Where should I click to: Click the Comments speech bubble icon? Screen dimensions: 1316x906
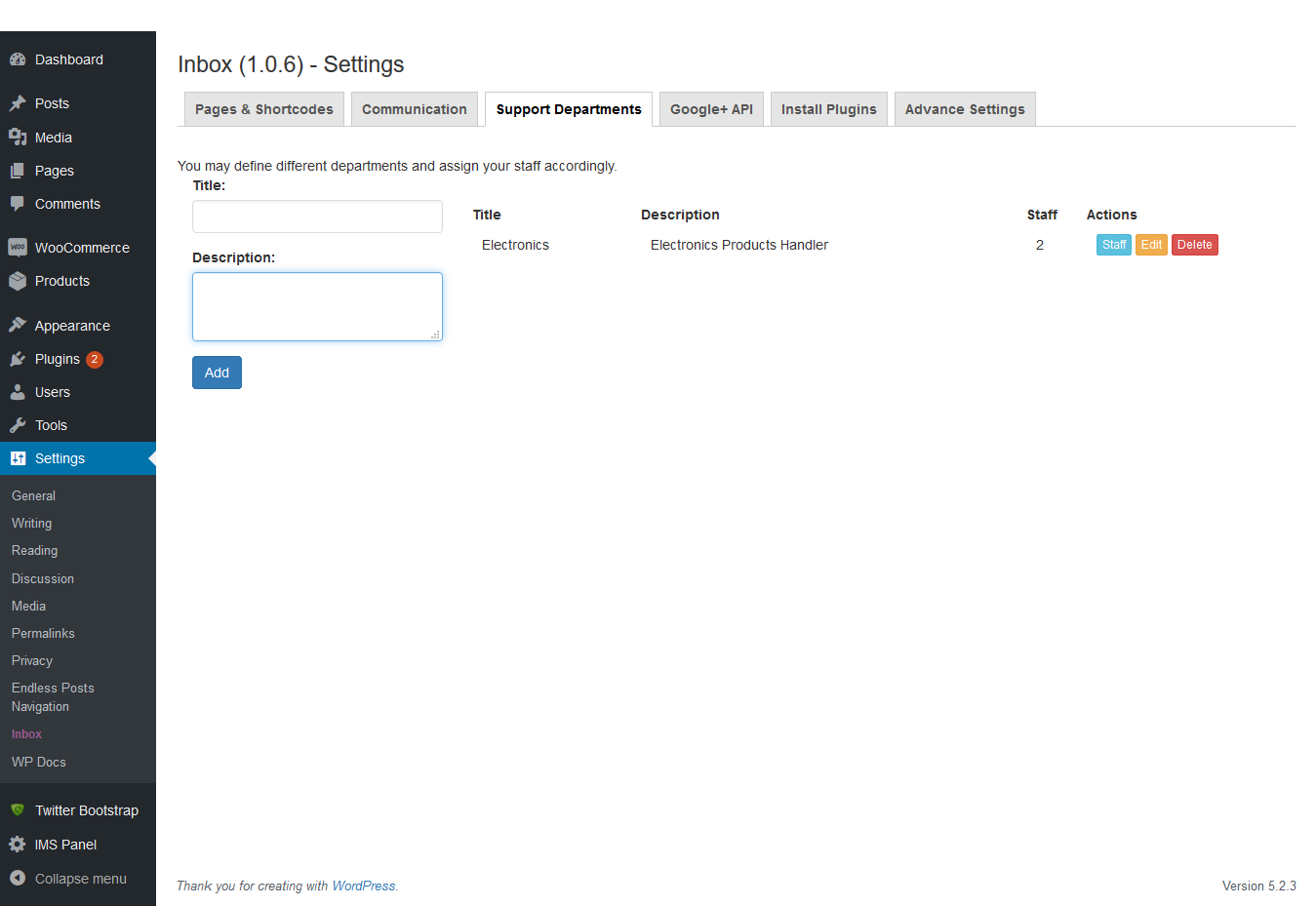(18, 204)
